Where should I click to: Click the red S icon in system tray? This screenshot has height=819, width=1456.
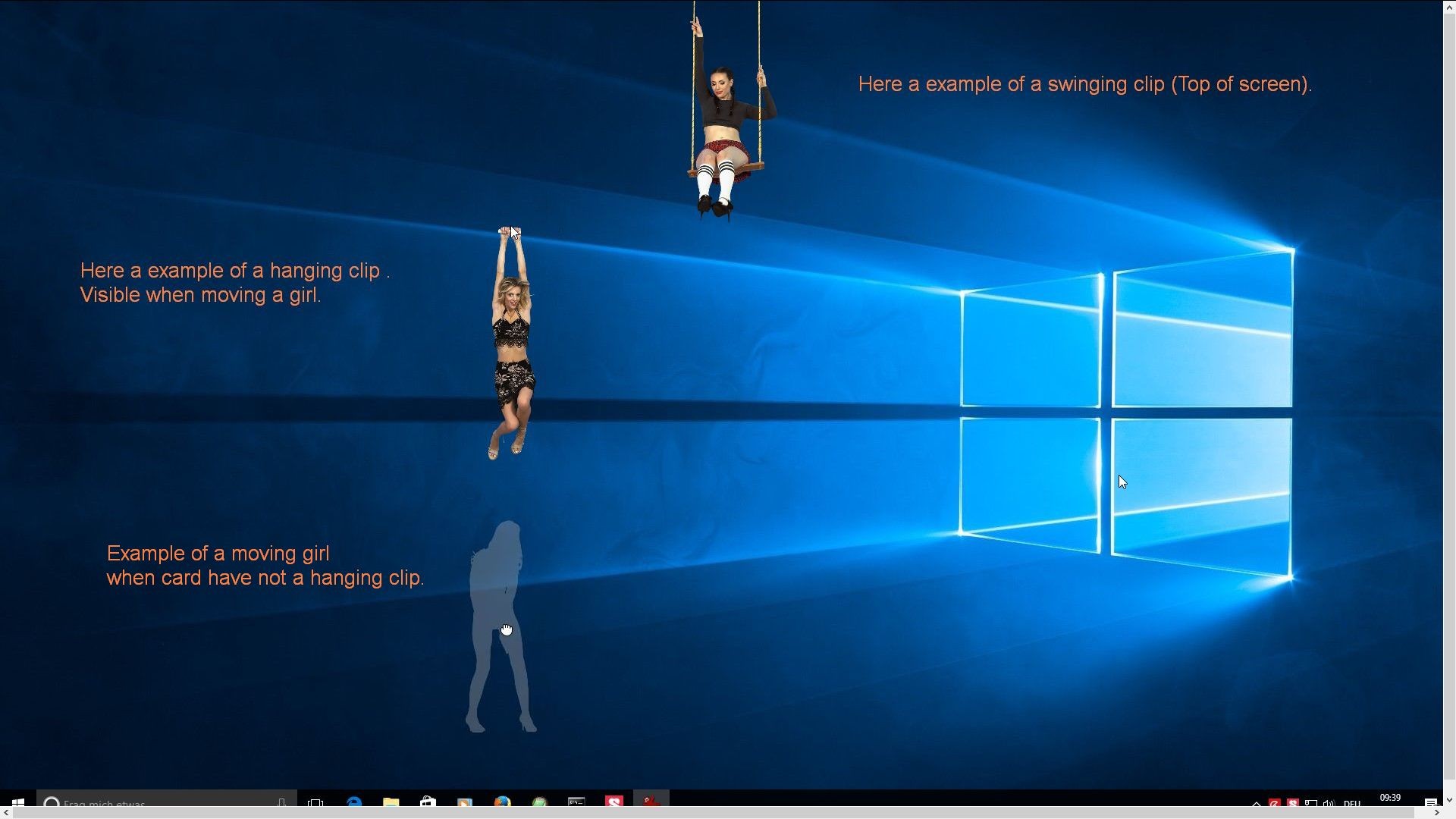(1293, 803)
